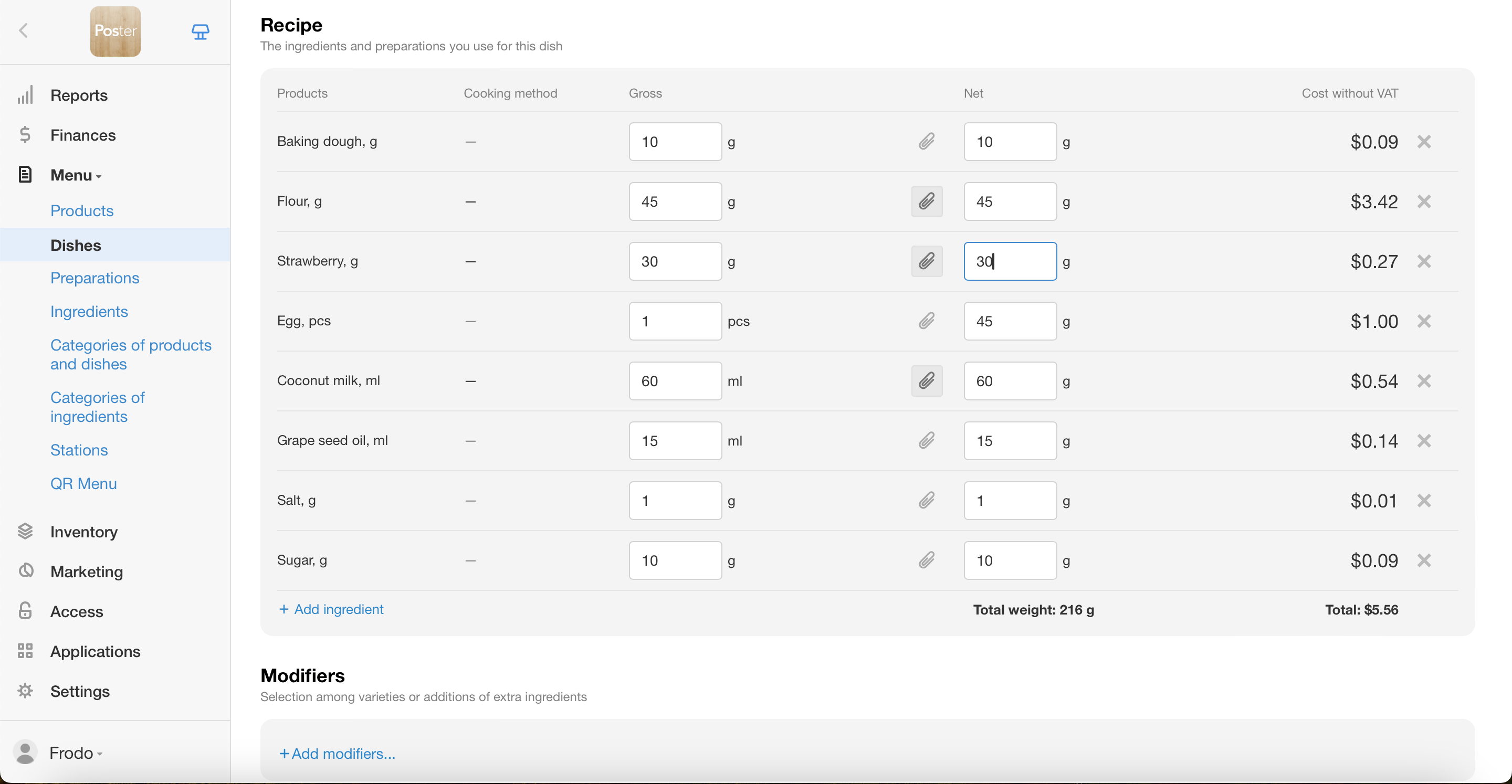
Task: Remove Baking dough with the X icon
Action: (1424, 142)
